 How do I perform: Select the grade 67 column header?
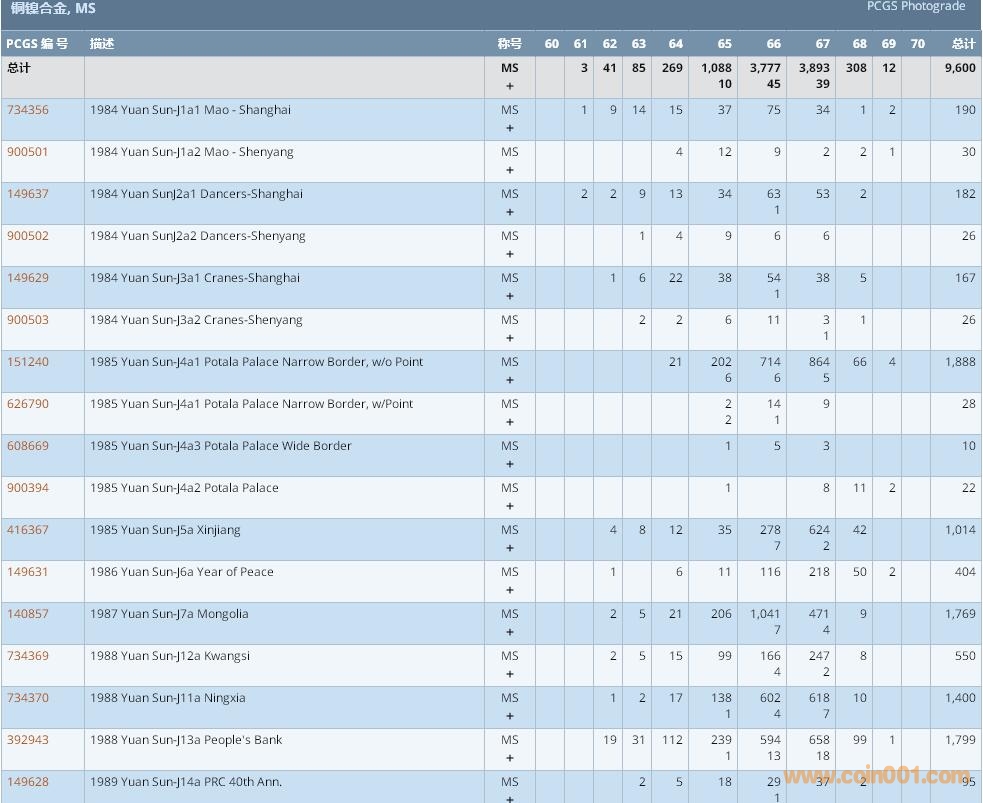pyautogui.click(x=822, y=44)
